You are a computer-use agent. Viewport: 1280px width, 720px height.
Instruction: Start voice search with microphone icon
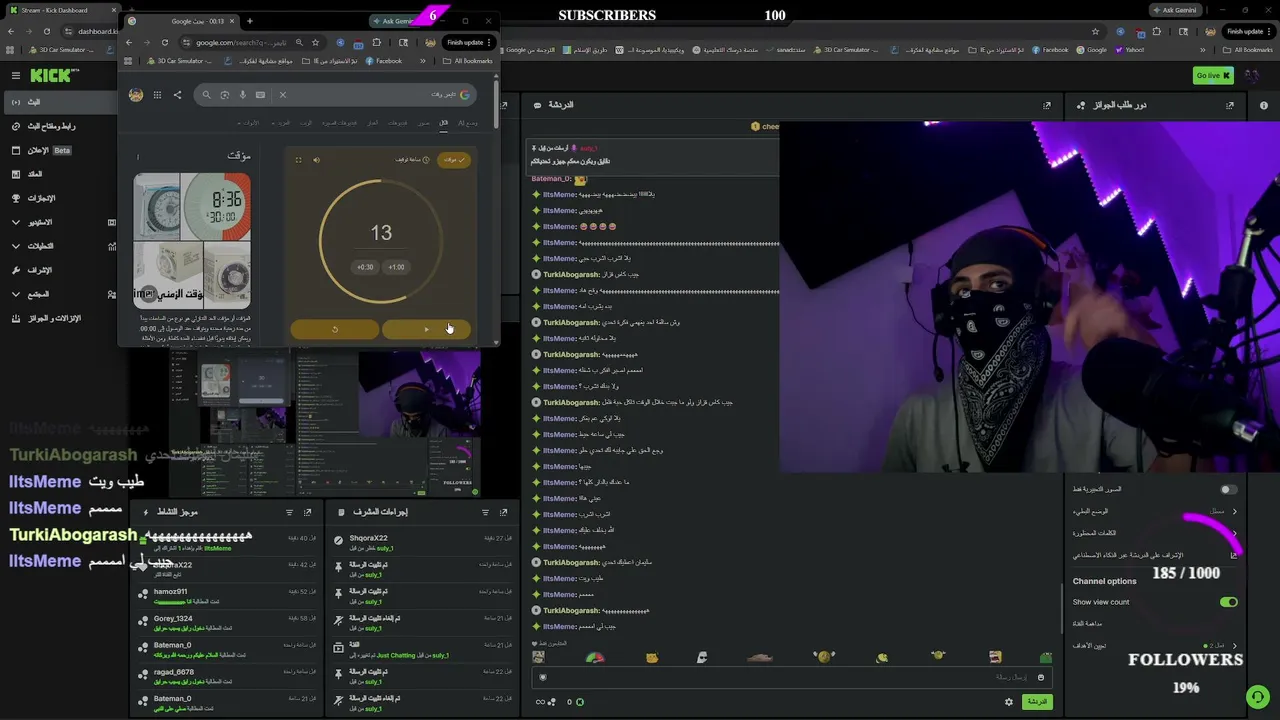point(242,95)
